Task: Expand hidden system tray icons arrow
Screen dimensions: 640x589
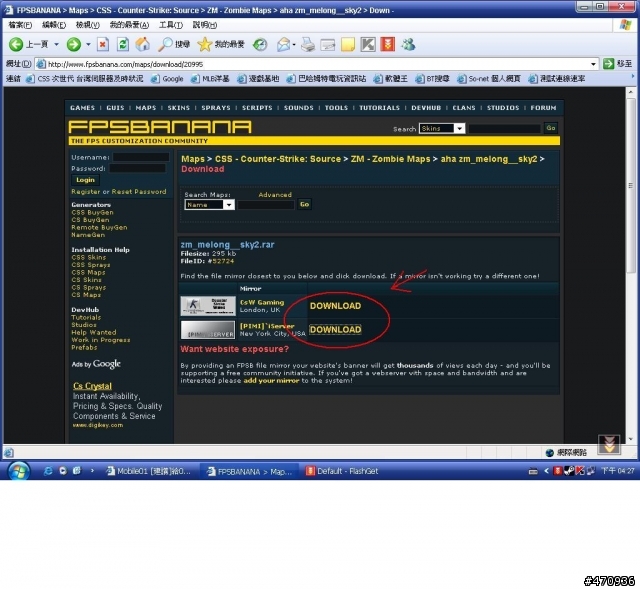Action: point(547,471)
